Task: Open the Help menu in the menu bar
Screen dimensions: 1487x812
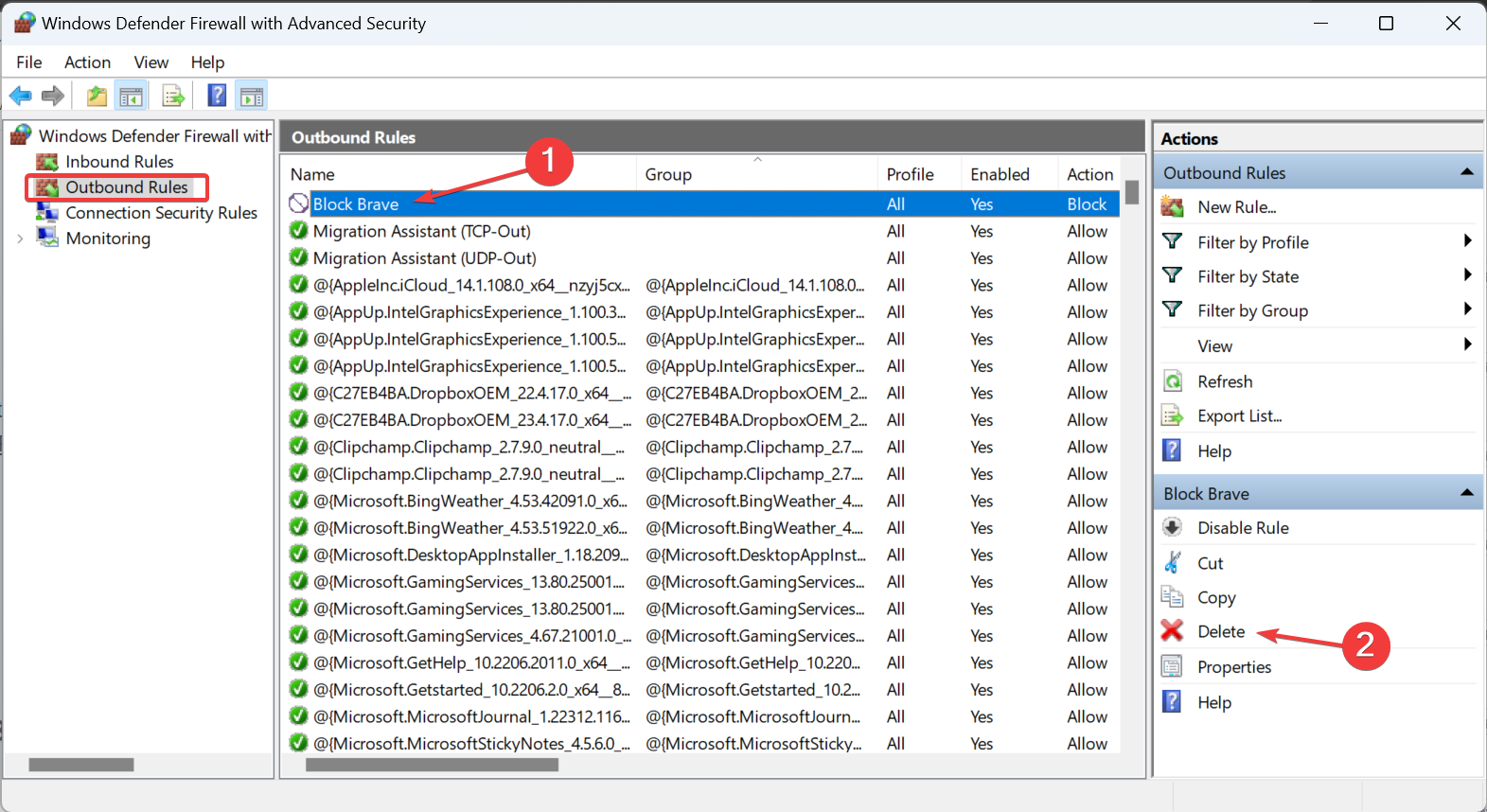Action: (x=207, y=62)
